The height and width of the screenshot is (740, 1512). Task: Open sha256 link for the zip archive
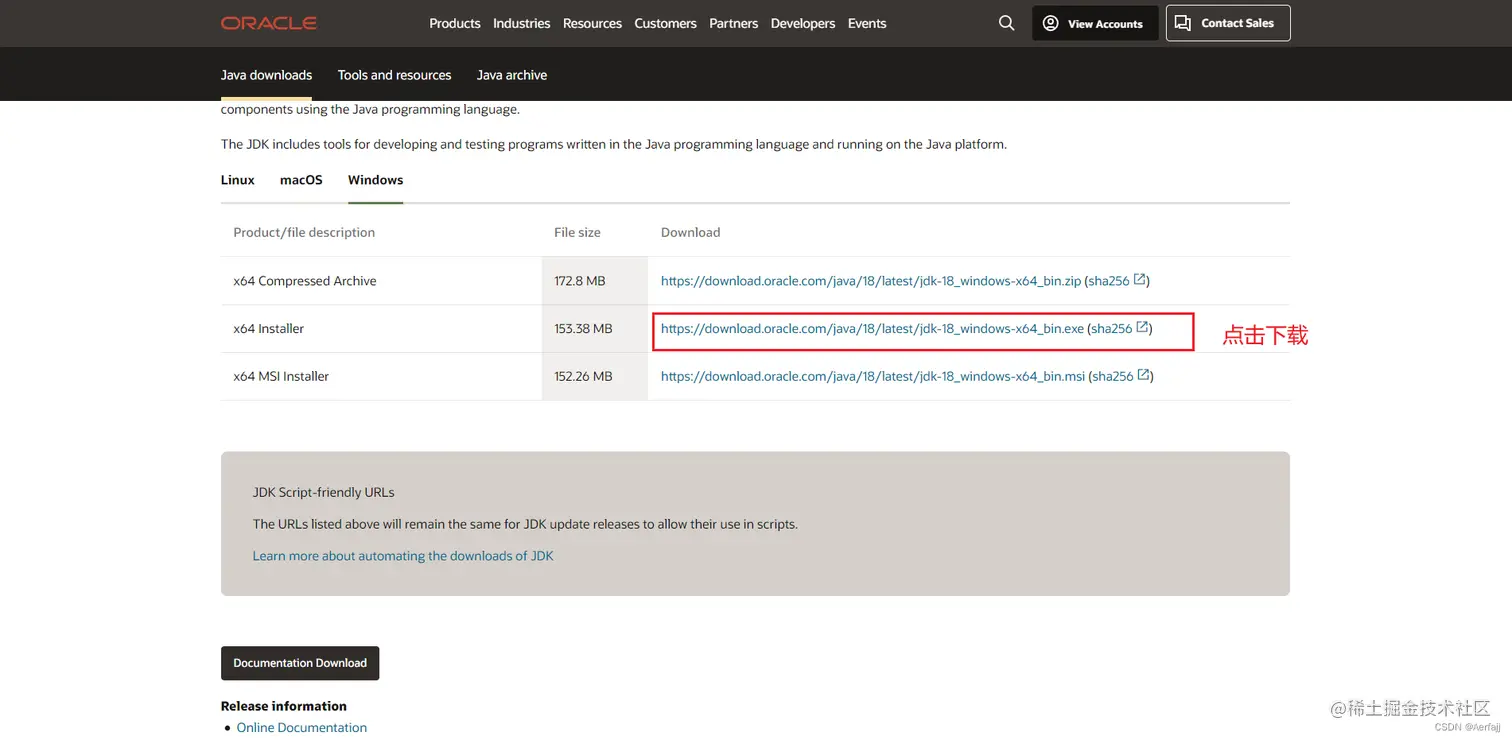[x=1110, y=281]
